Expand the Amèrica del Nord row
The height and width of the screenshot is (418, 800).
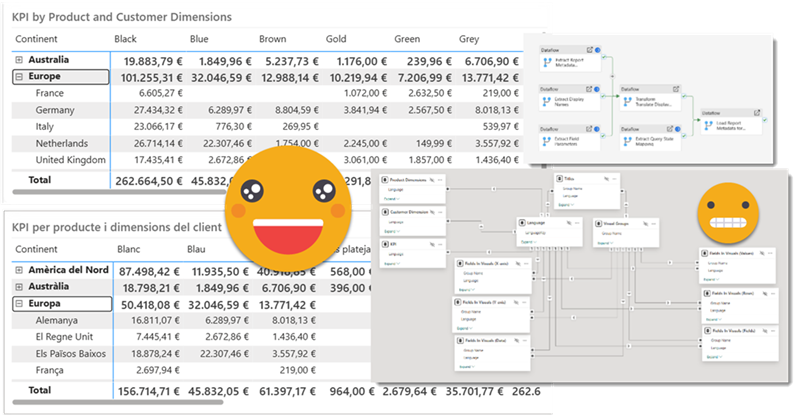click(x=19, y=271)
